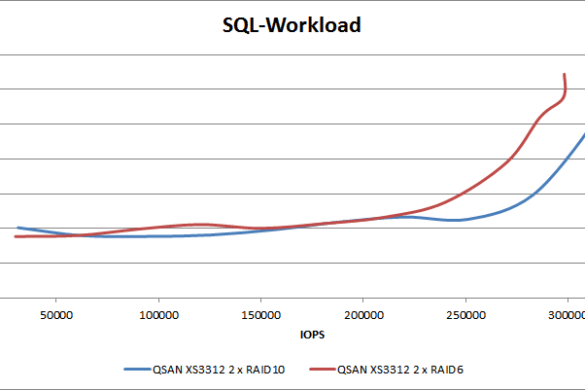Pick the red RAID6 legend line marker

(x=323, y=369)
